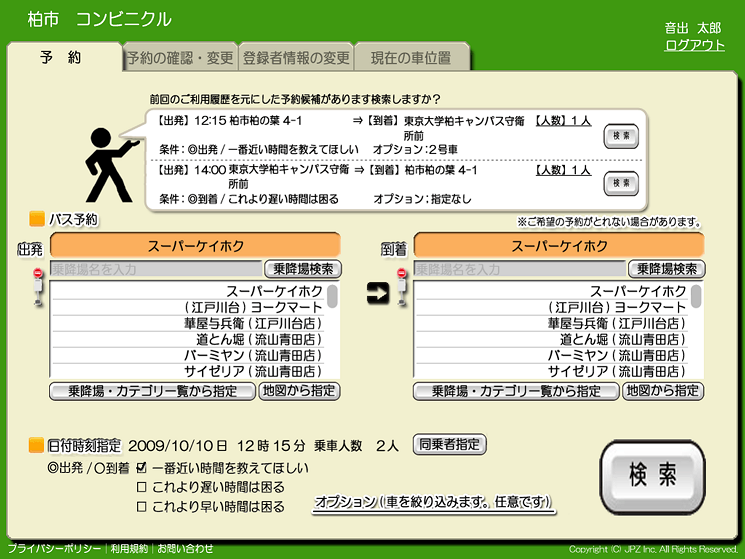Open the 現在の車位置 tab
The image size is (745, 559).
[x=410, y=58]
